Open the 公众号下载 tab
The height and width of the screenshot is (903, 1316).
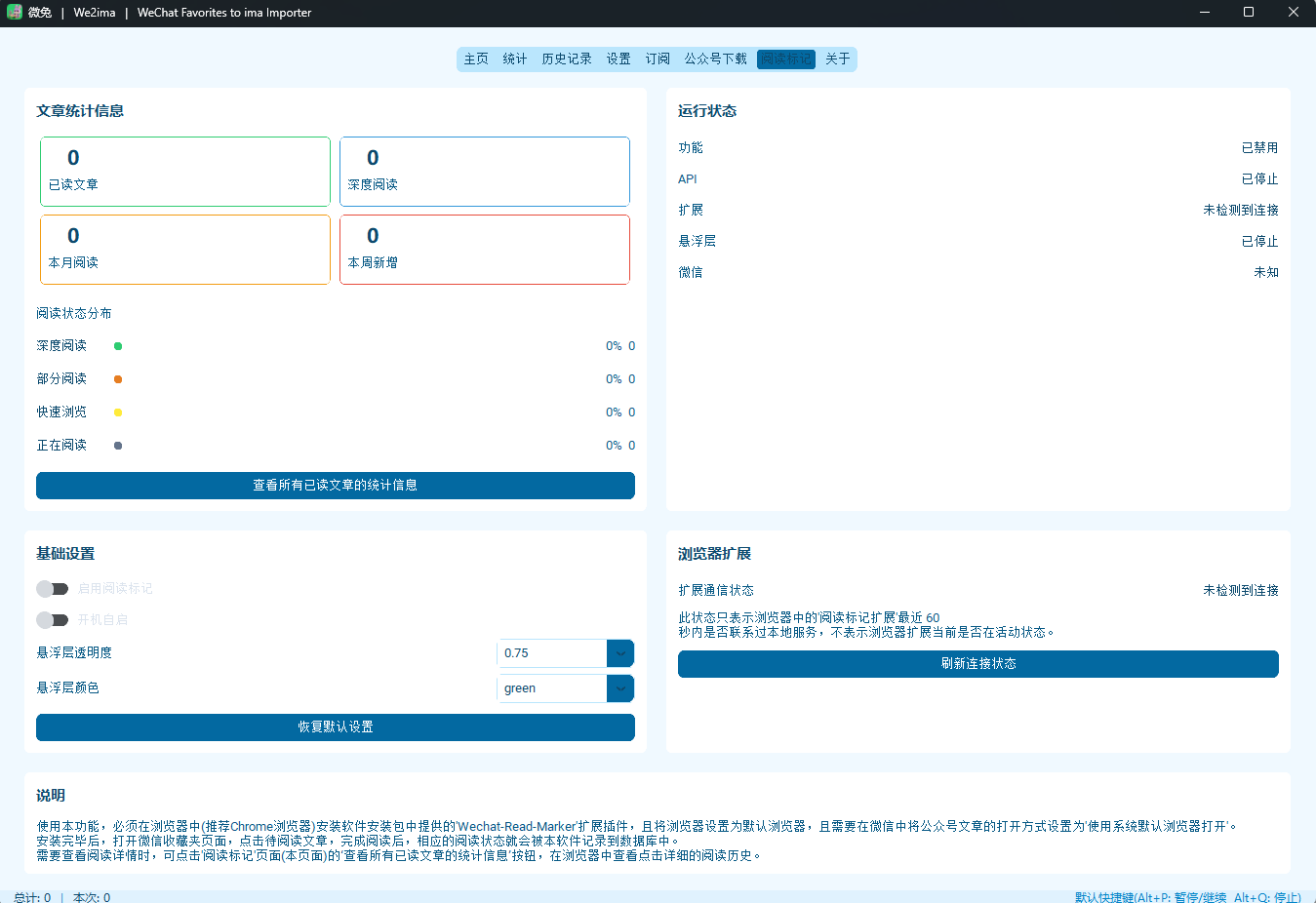pos(716,59)
